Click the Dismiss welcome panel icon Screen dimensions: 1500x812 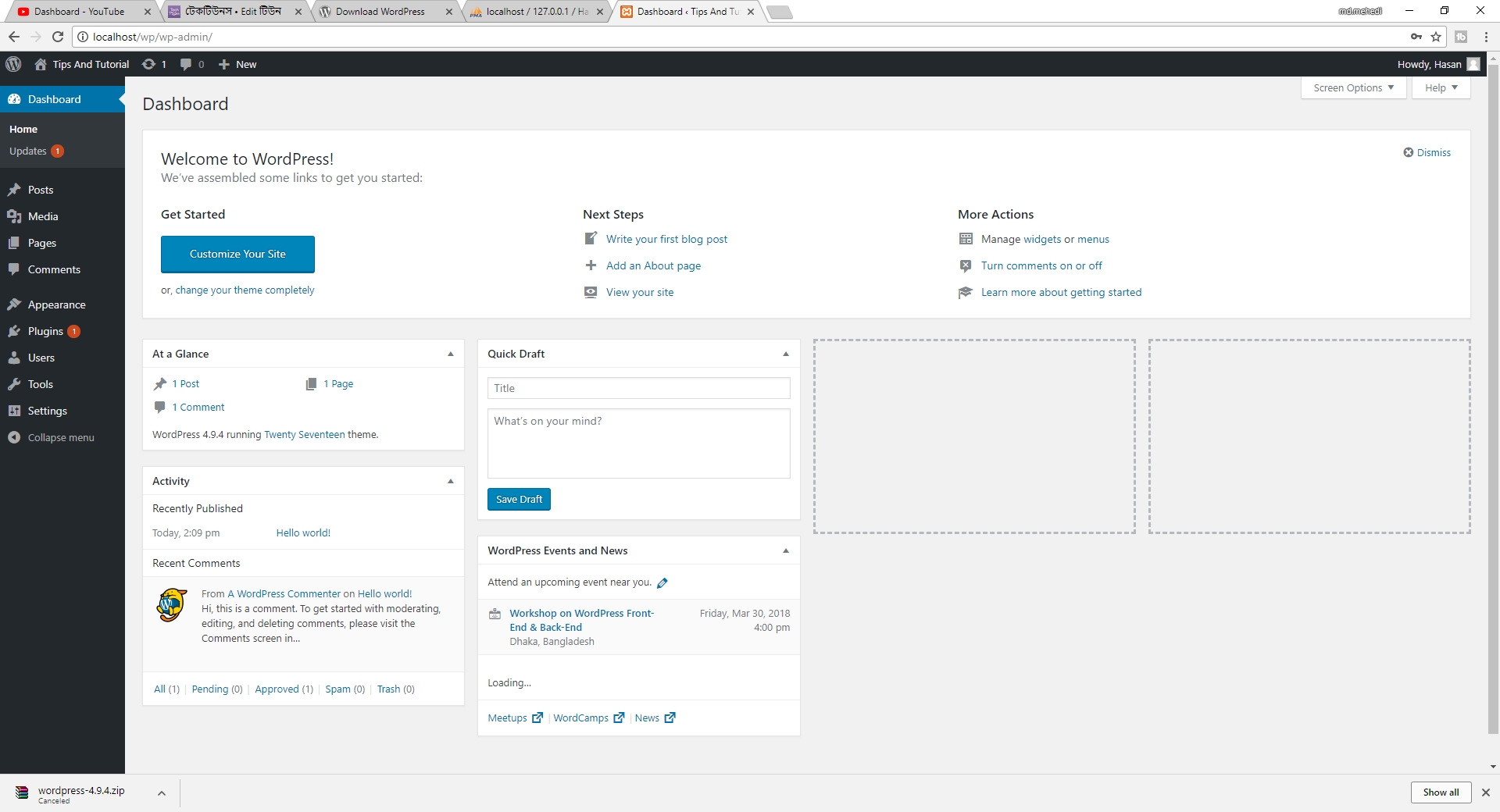(1408, 152)
